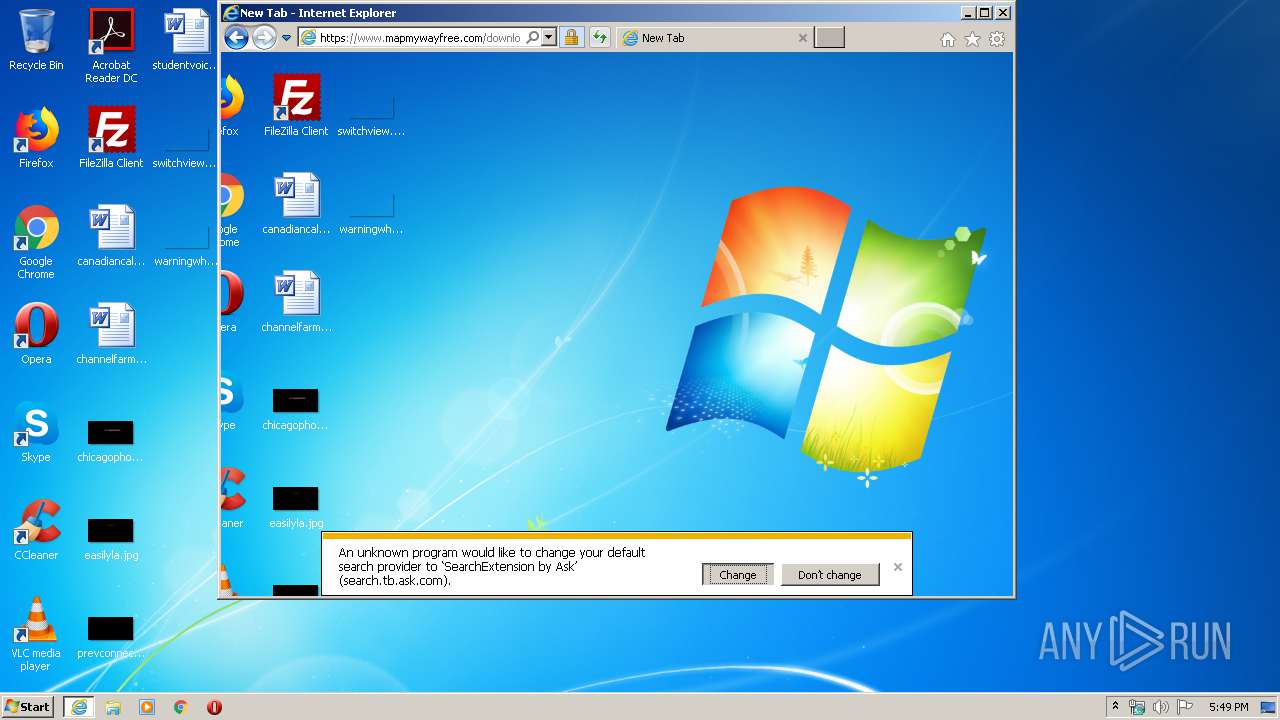
Task: Go to Internet Explorer home page
Action: 948,39
